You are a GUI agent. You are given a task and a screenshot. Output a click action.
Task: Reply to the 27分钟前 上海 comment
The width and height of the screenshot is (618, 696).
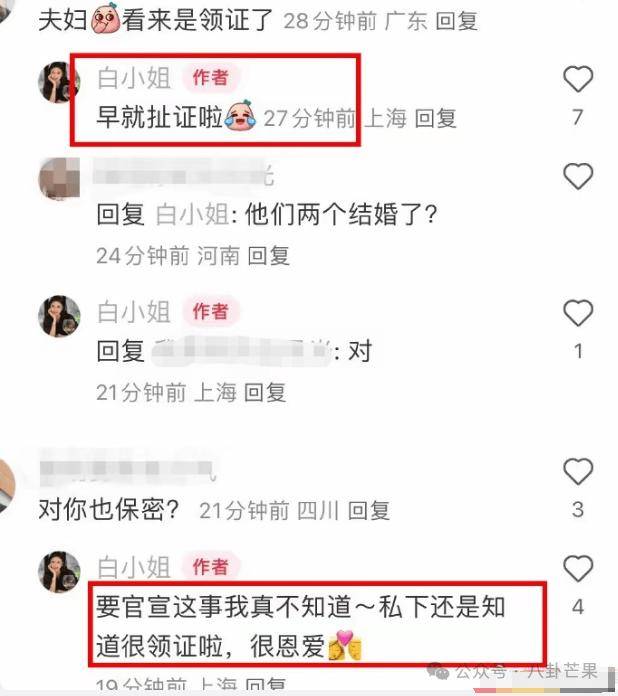pos(436,119)
